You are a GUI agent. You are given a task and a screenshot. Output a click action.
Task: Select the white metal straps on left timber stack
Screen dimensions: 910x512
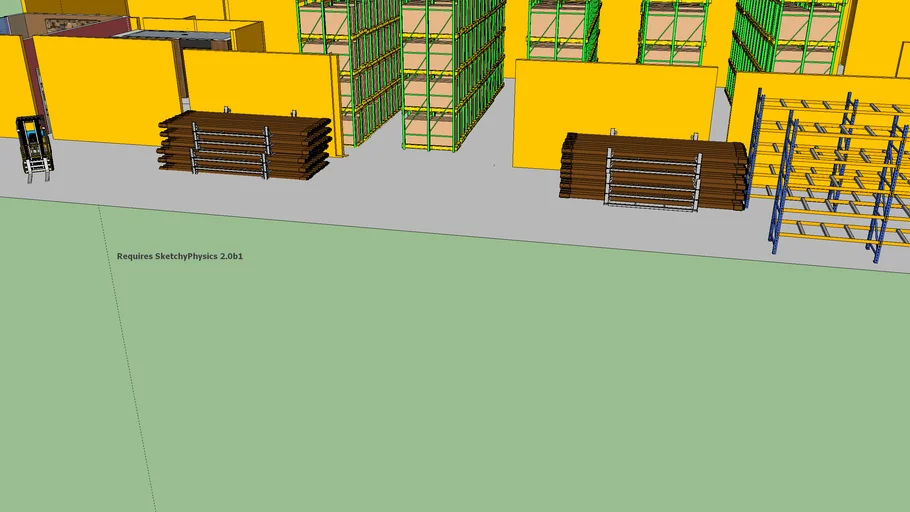tap(231, 150)
